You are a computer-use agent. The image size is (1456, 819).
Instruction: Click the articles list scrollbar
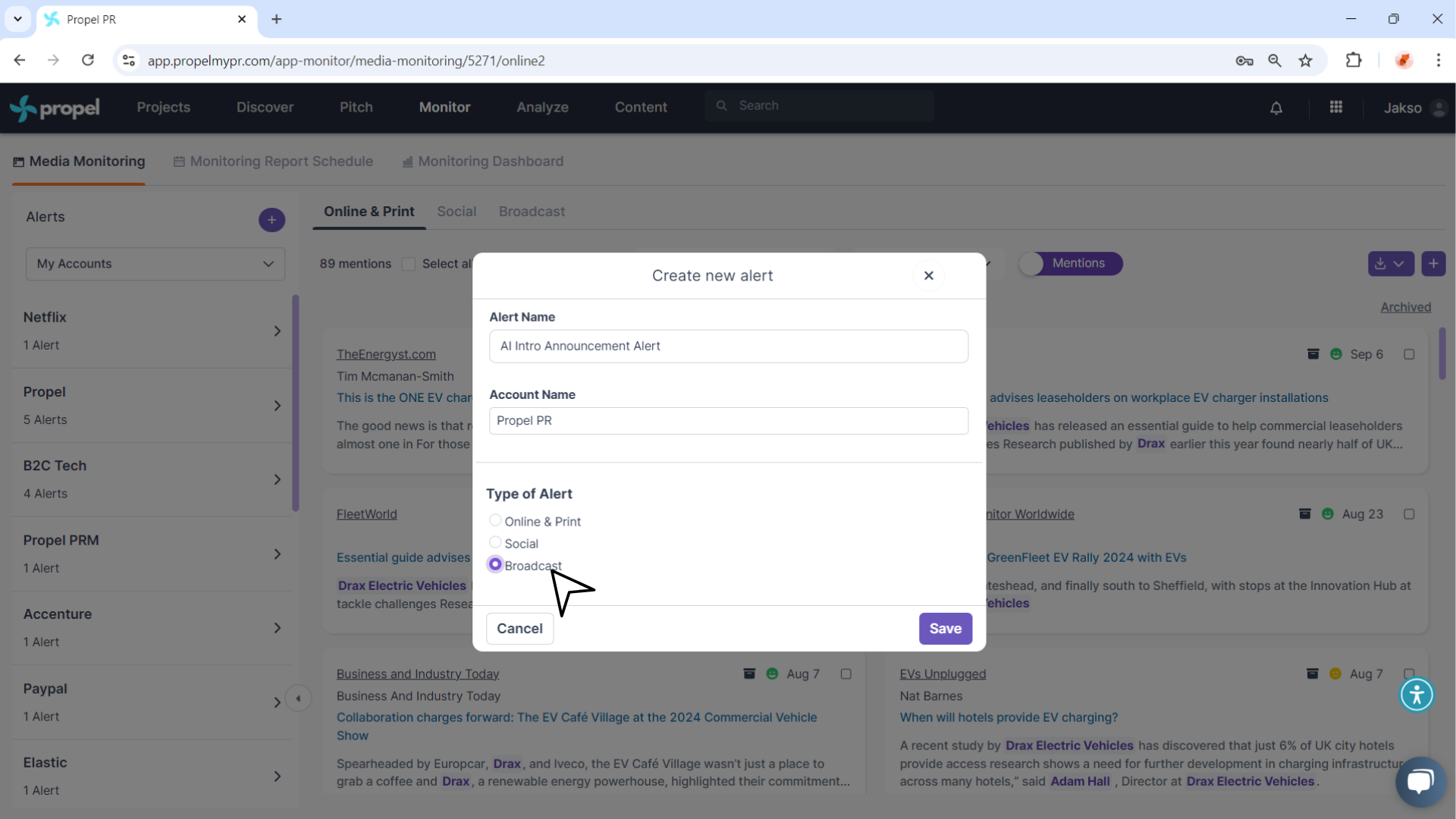1442,353
